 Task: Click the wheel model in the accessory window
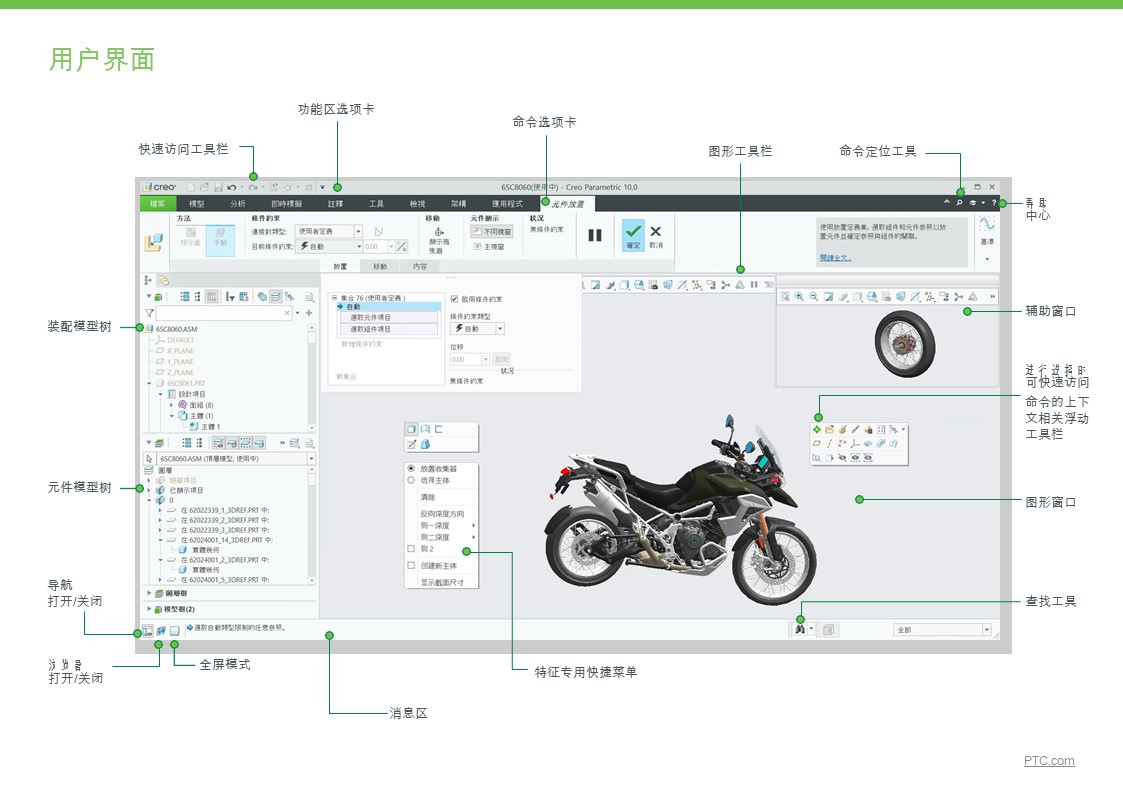click(x=905, y=344)
